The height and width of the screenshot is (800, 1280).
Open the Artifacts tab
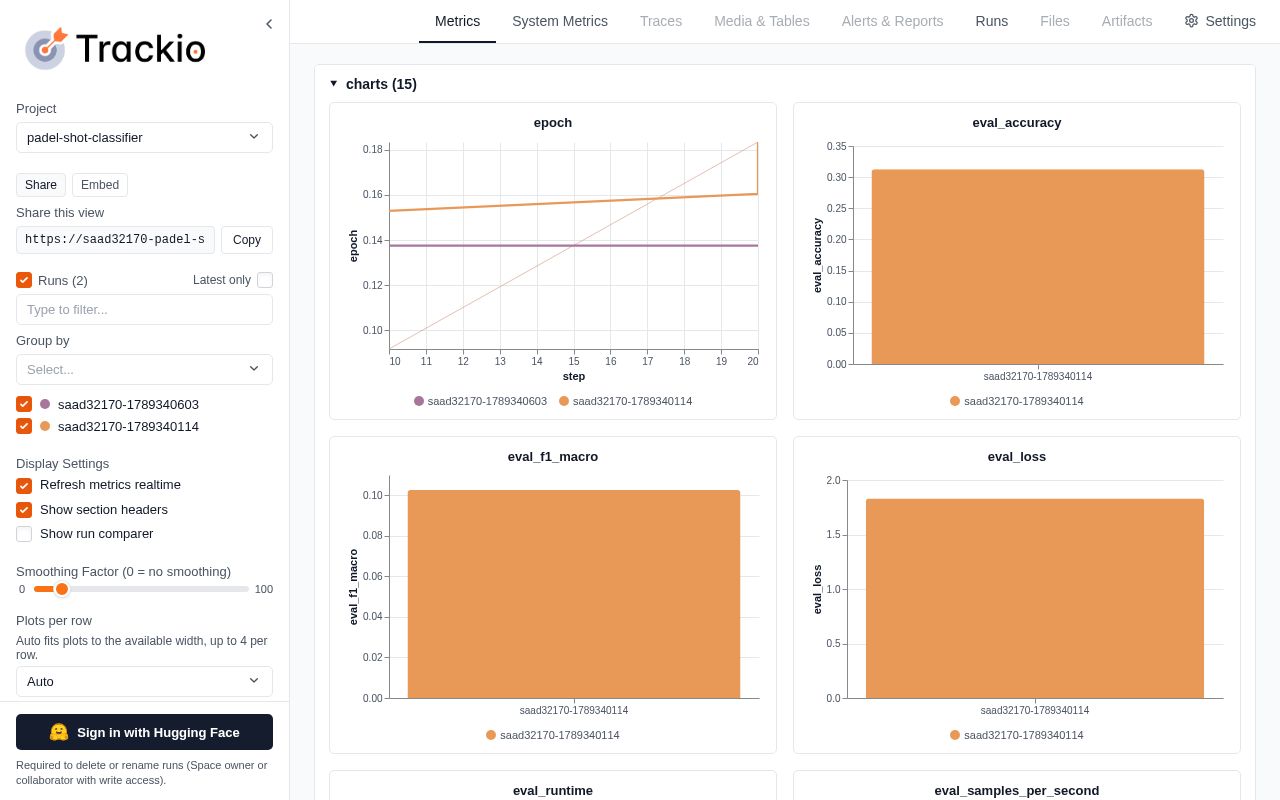coord(1127,21)
